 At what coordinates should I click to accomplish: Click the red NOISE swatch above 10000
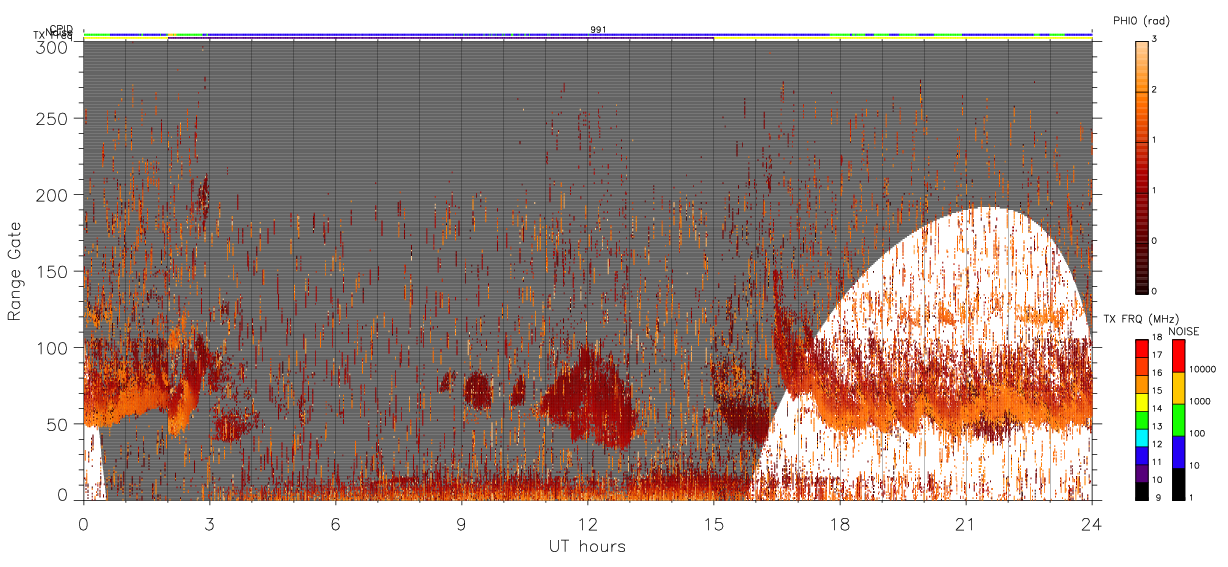point(1179,356)
